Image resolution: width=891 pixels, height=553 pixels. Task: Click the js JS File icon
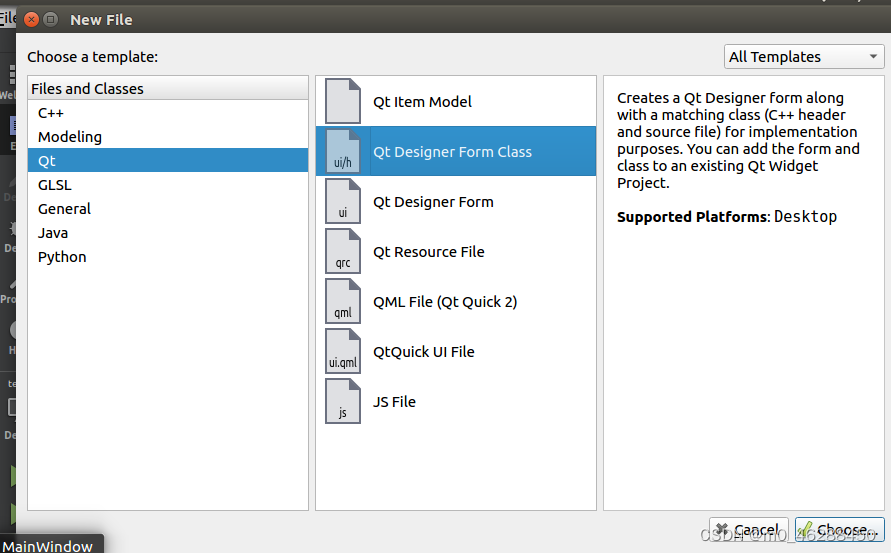point(343,401)
